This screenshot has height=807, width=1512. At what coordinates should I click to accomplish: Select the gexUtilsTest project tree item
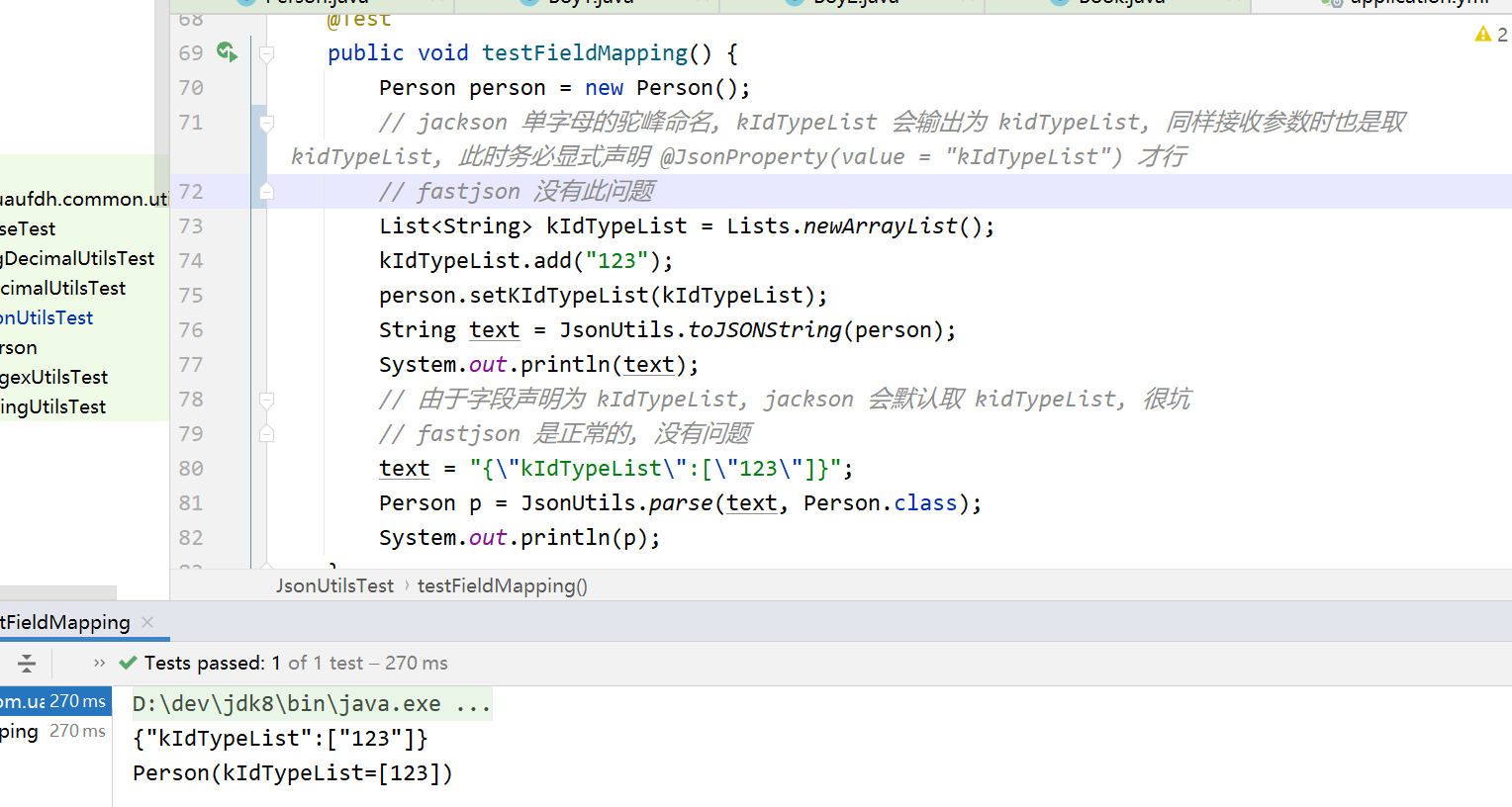click(x=54, y=377)
